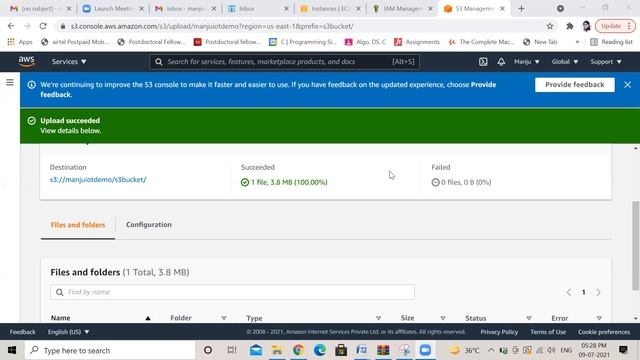
Task: Open Zoom in the taskbar
Action: (425, 350)
